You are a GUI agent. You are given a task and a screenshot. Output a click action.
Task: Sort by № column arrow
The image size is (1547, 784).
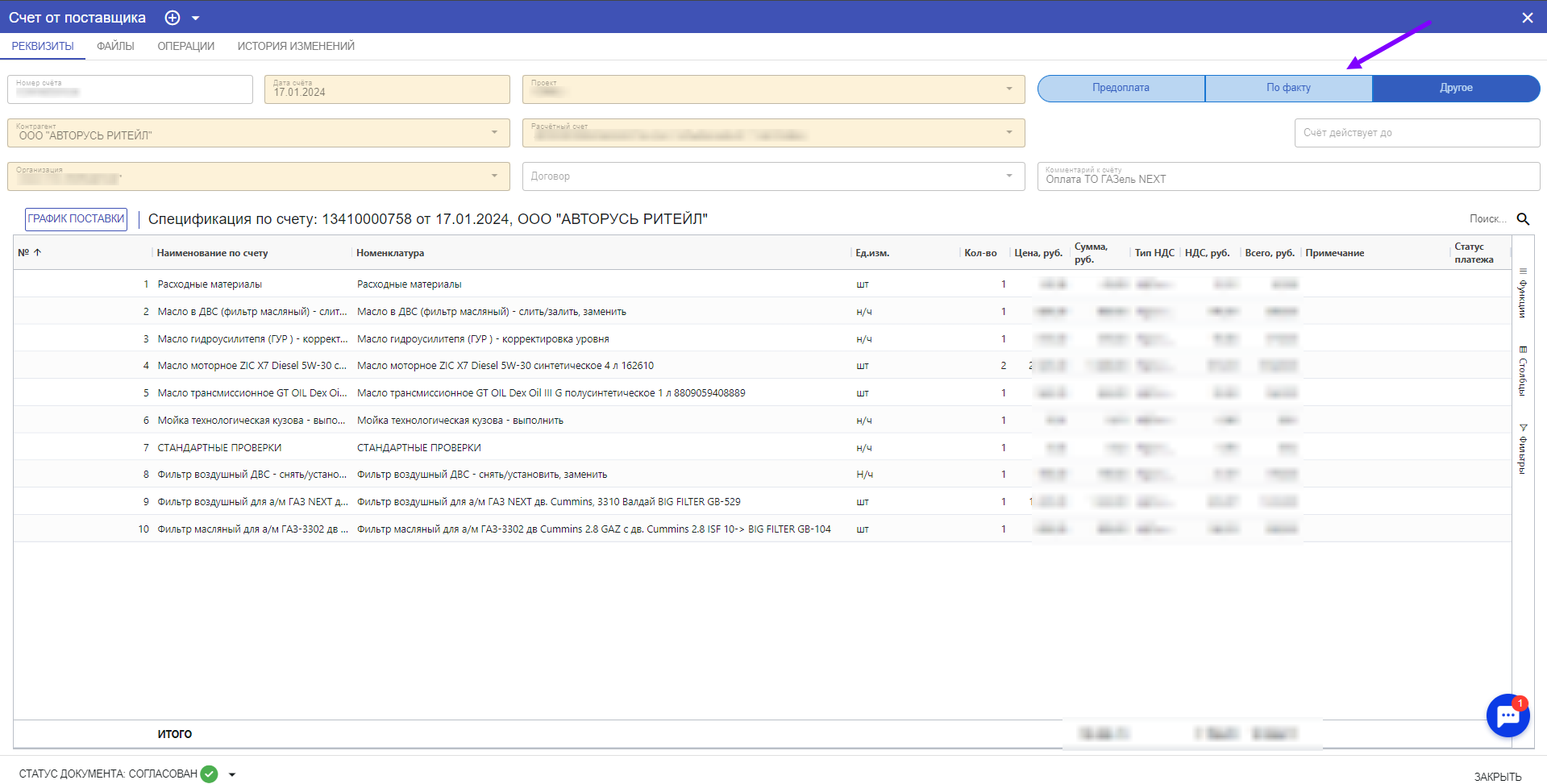coord(37,253)
